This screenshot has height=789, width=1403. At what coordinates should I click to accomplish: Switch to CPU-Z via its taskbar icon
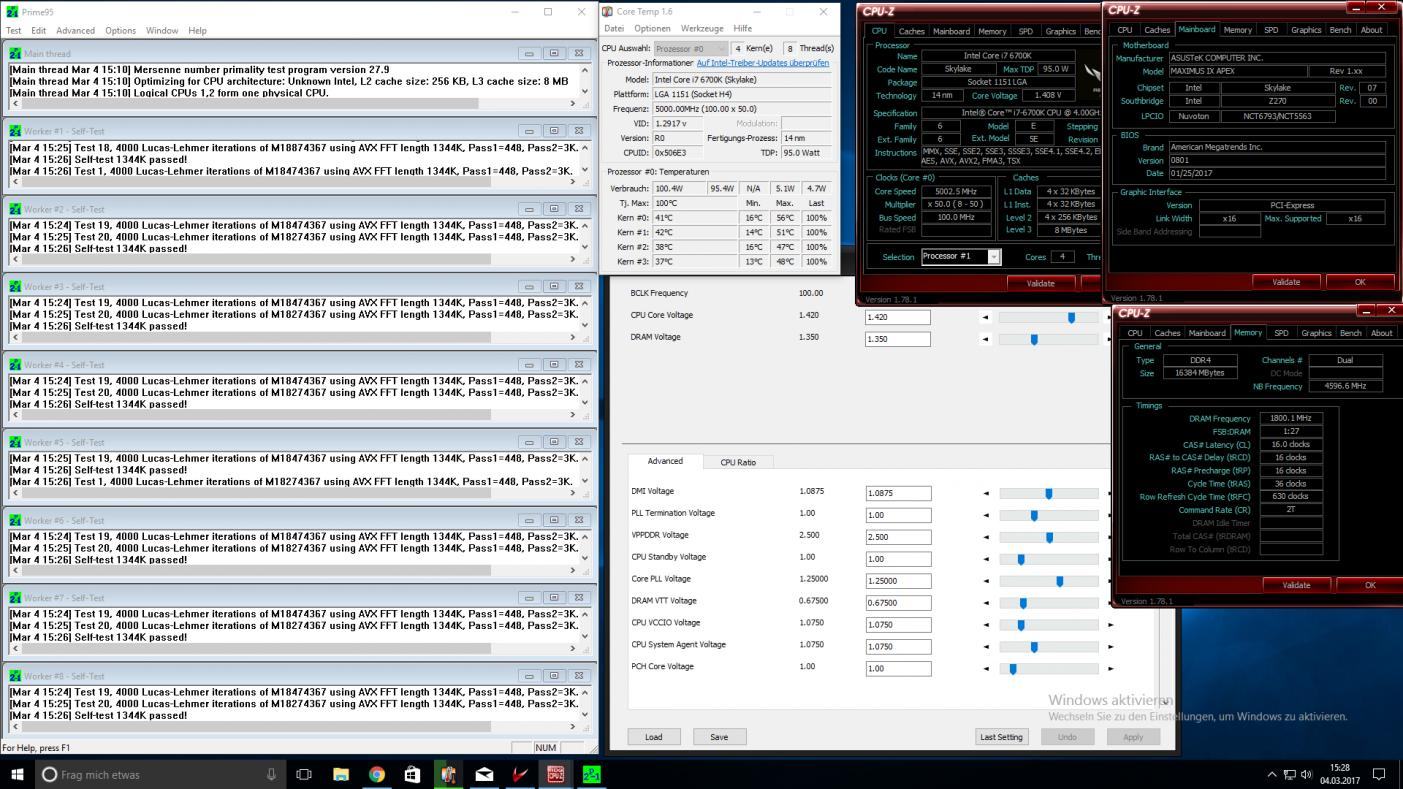[555, 774]
